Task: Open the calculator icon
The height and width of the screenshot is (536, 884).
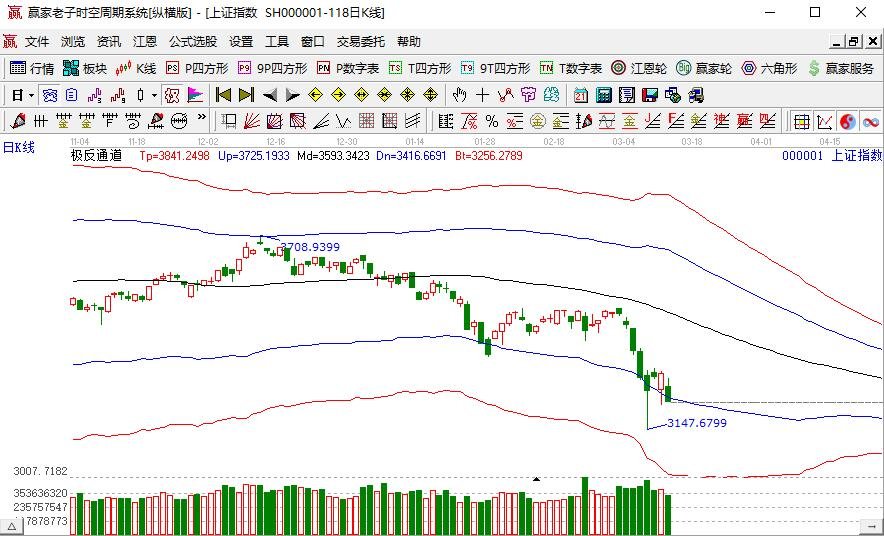Action: [x=604, y=95]
